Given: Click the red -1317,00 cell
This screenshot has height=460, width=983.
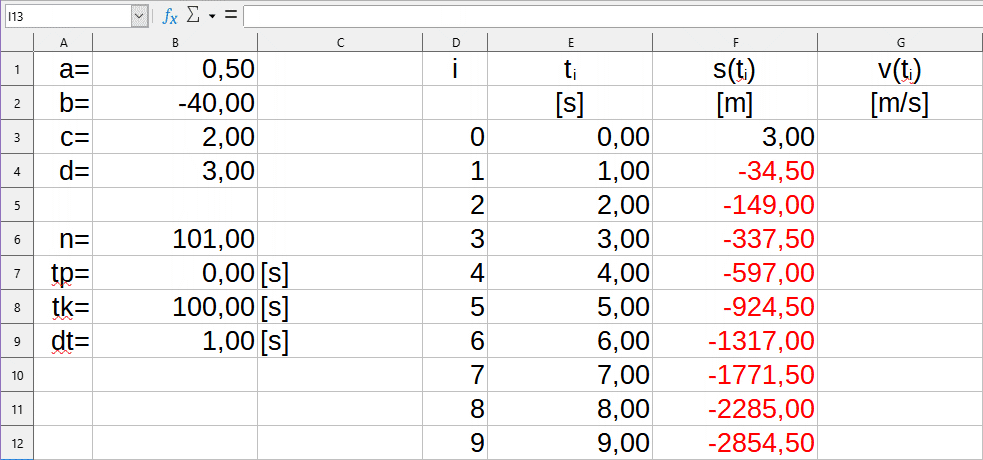Looking at the screenshot, I should (x=735, y=341).
